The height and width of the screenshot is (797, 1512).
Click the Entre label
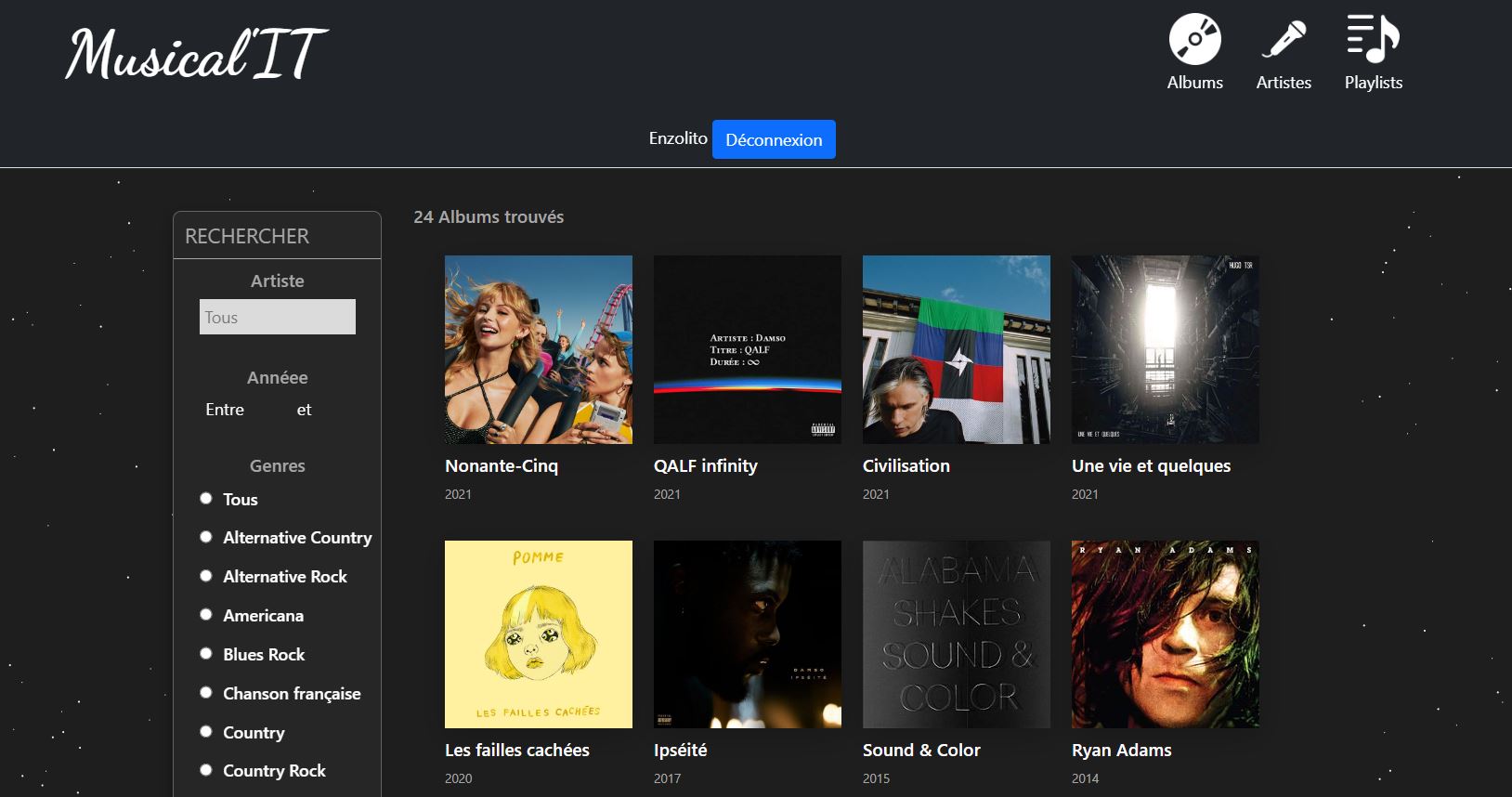pos(225,410)
